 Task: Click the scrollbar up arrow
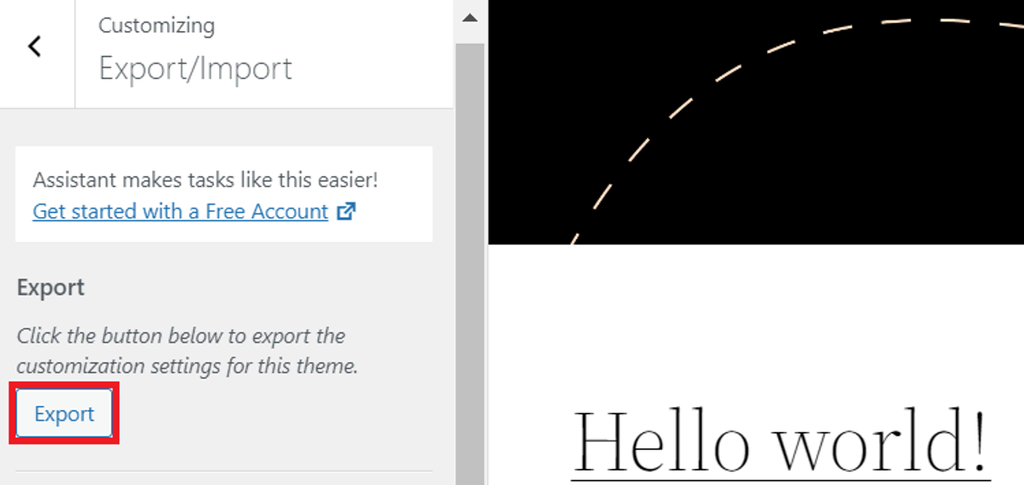pyautogui.click(x=470, y=18)
